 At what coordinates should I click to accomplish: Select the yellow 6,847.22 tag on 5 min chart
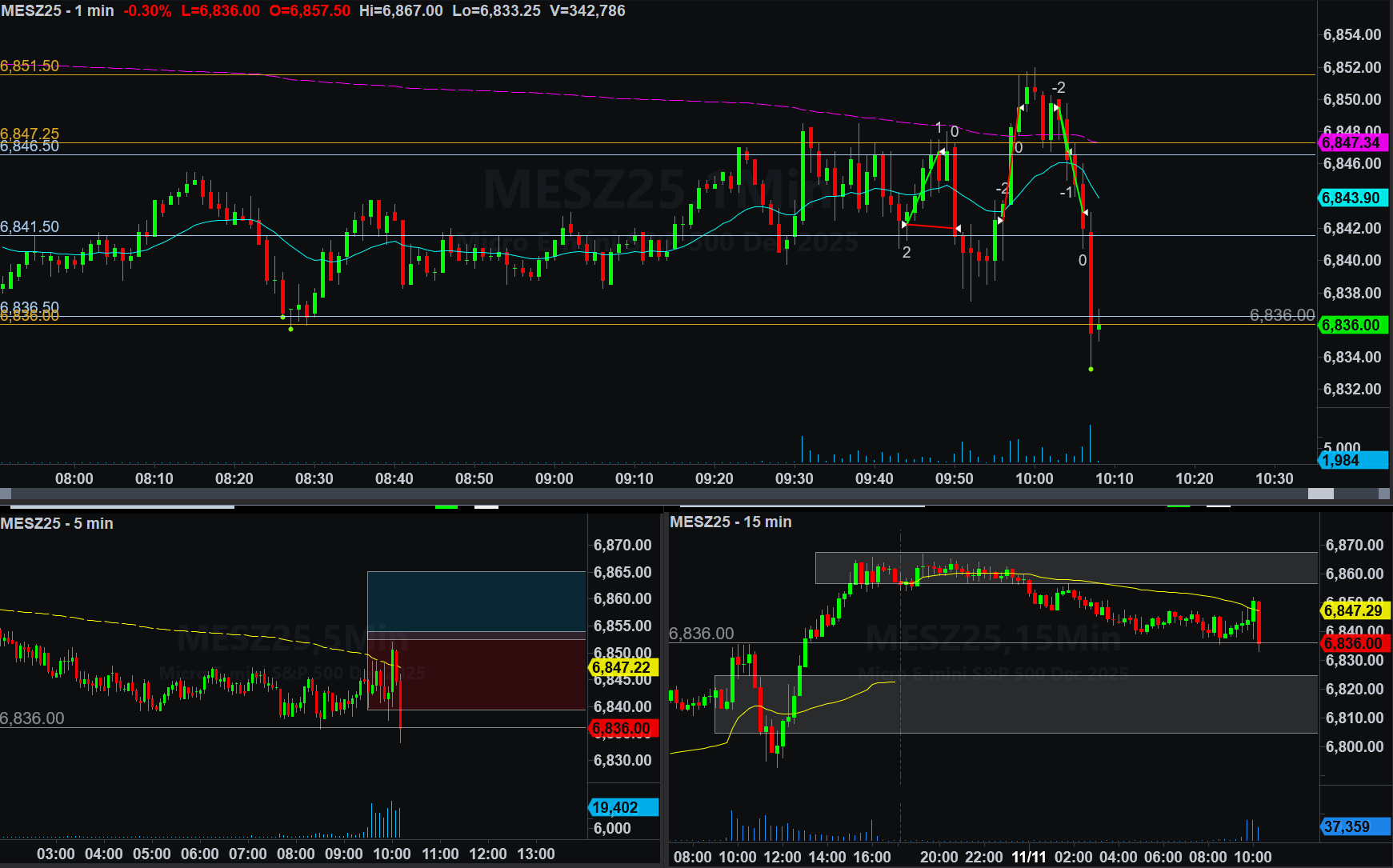click(x=622, y=667)
